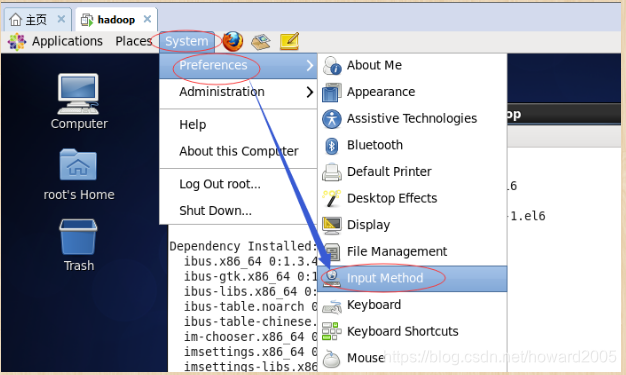Screen dimensions: 626x375
Task: Click the Mouse icon
Action: pyautogui.click(x=332, y=358)
